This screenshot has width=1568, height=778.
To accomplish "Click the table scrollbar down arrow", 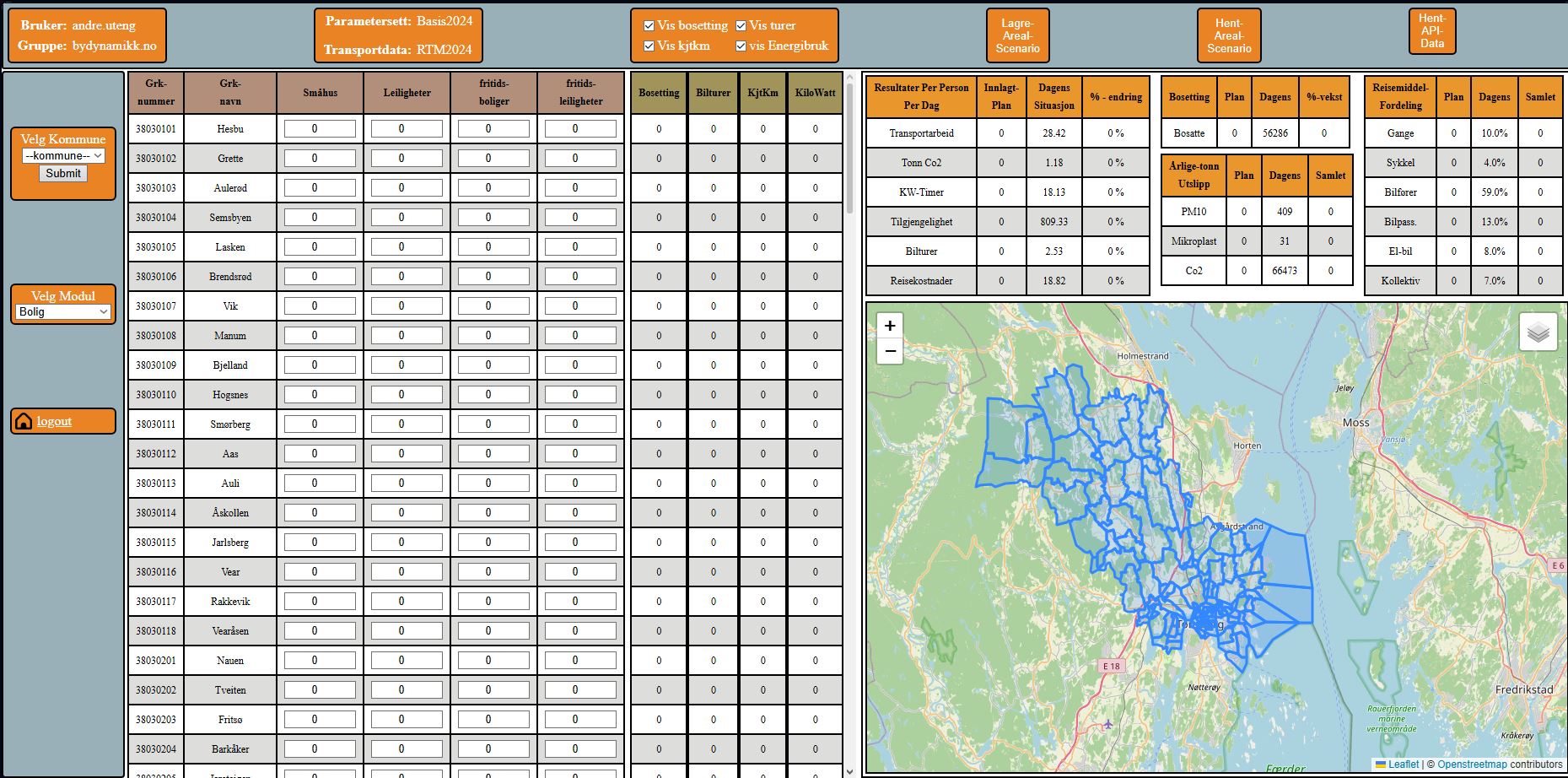I will [x=849, y=771].
